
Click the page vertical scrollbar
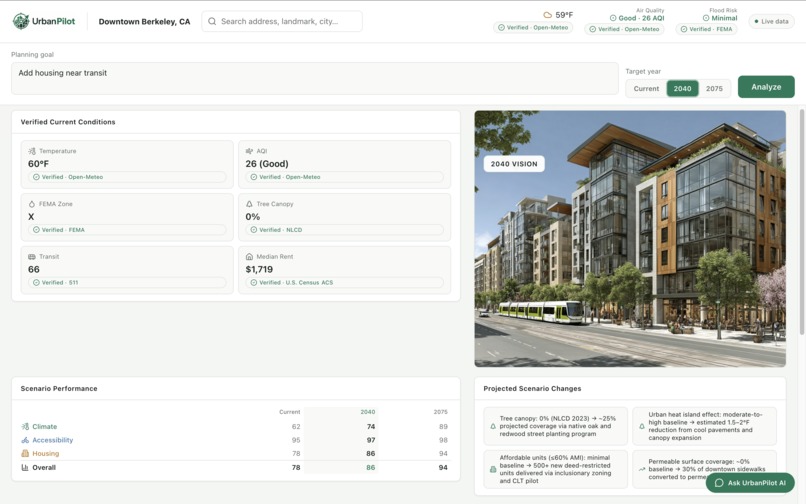click(x=801, y=221)
